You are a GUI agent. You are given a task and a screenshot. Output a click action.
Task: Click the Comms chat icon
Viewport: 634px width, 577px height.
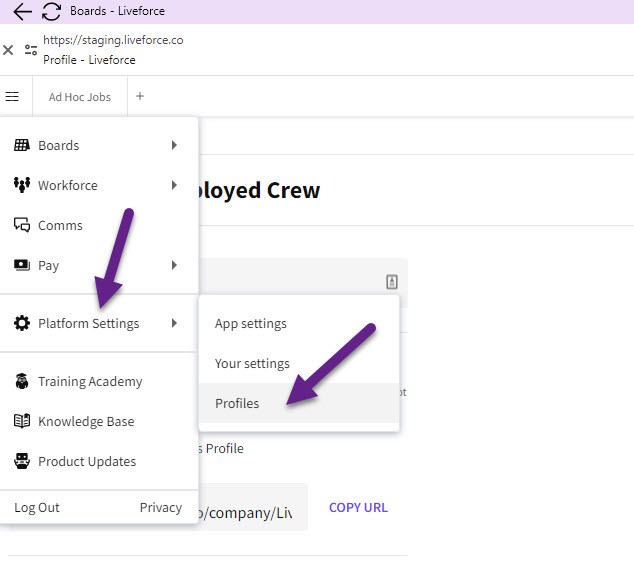coord(21,225)
